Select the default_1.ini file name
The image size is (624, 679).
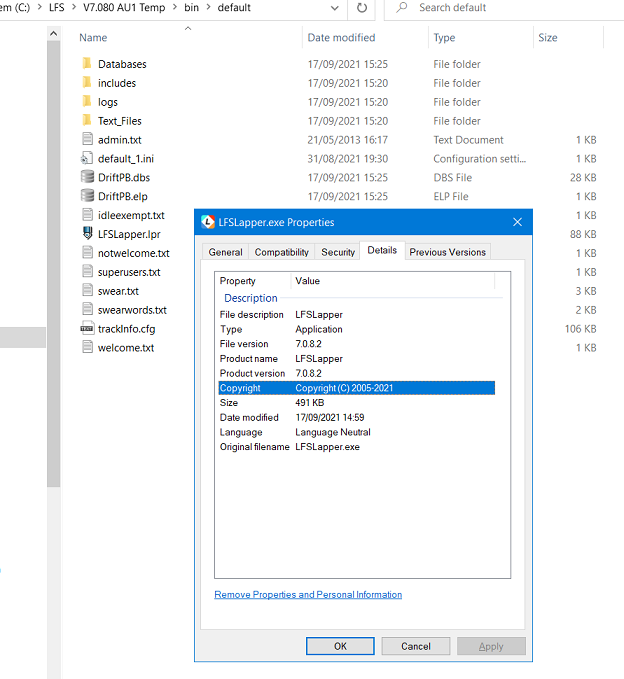pos(126,159)
